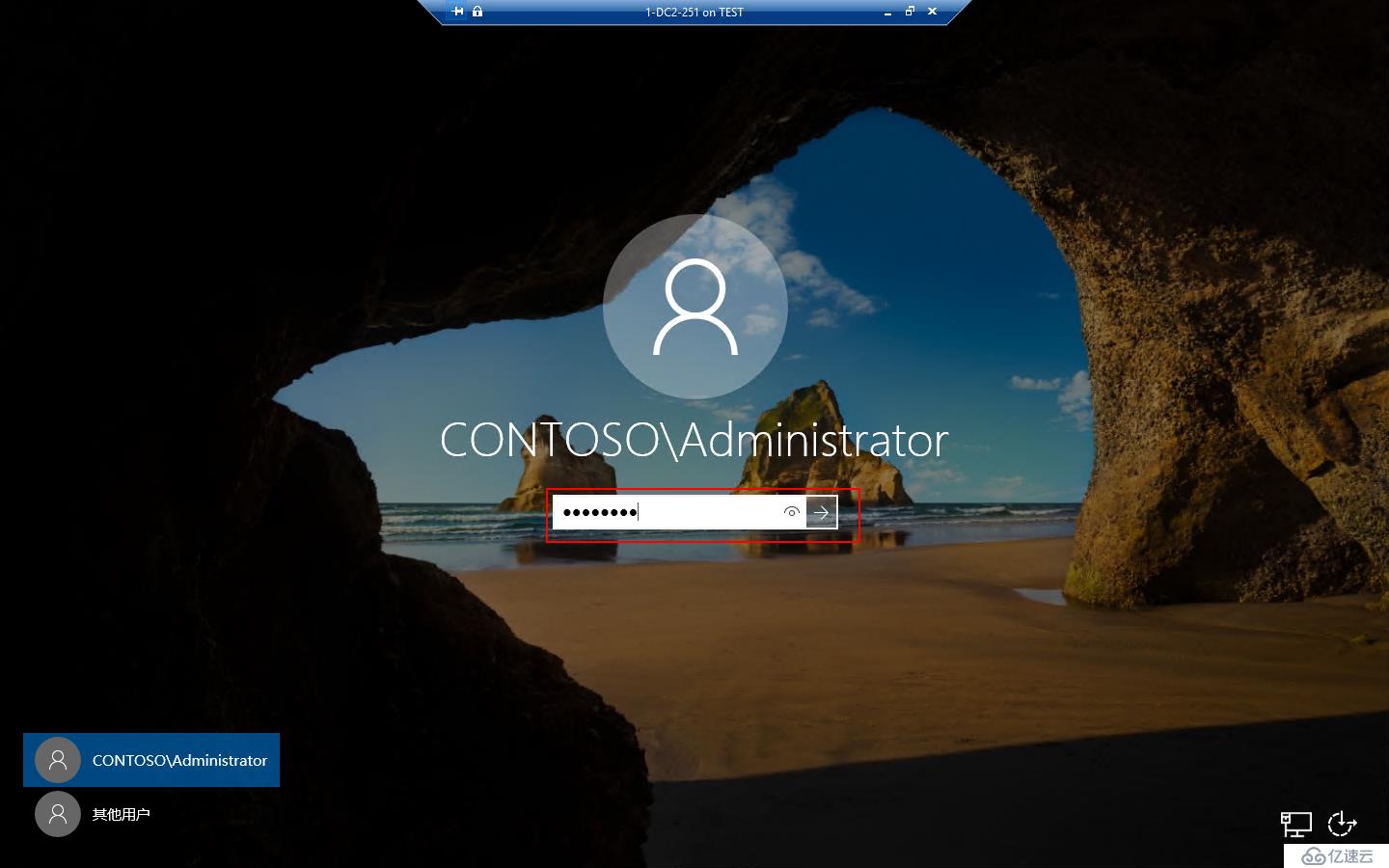
Task: Choose 其他用户 (Other user) account
Action: coord(151,814)
